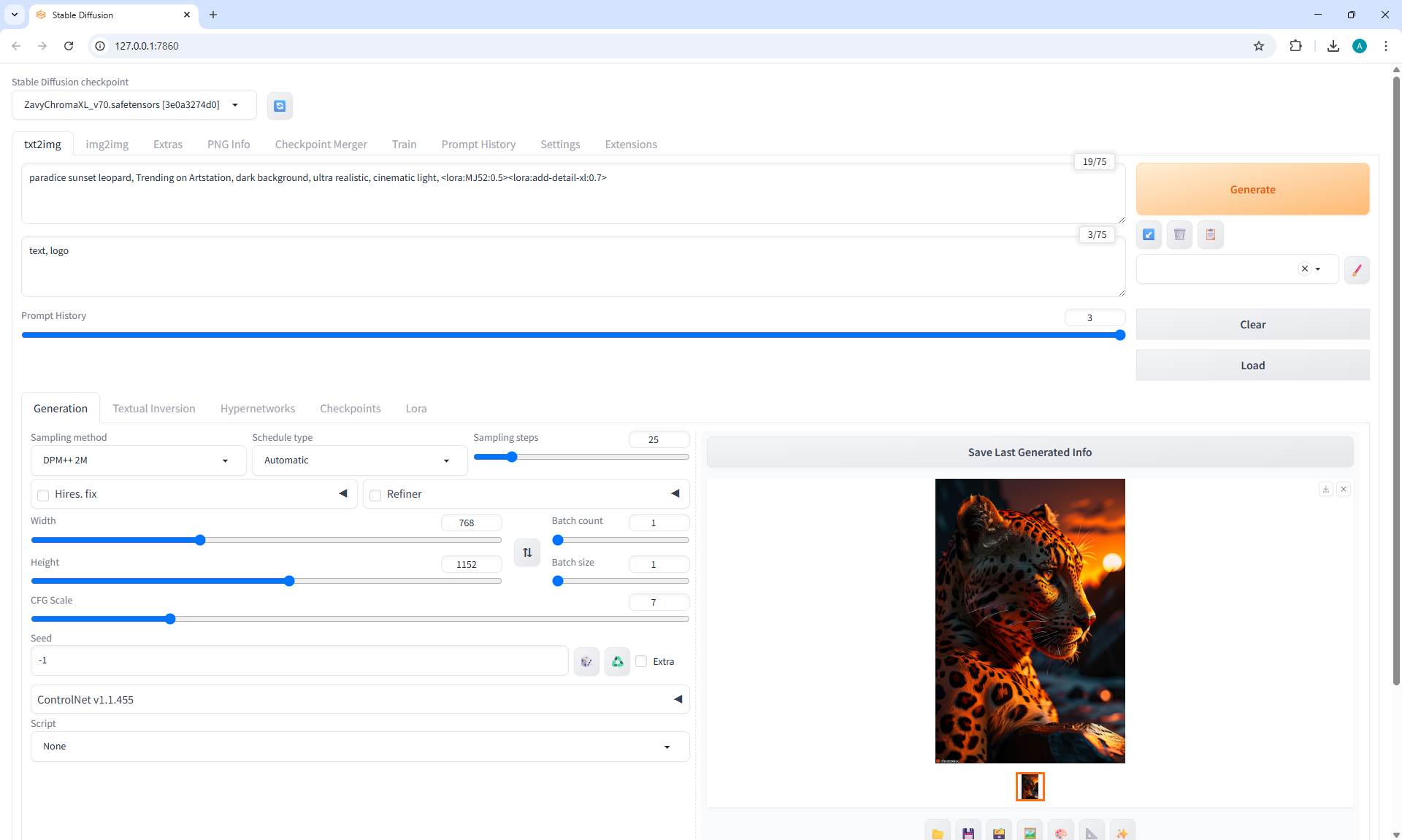Switch to the img2img tab
This screenshot has height=840, width=1402.
(x=107, y=144)
